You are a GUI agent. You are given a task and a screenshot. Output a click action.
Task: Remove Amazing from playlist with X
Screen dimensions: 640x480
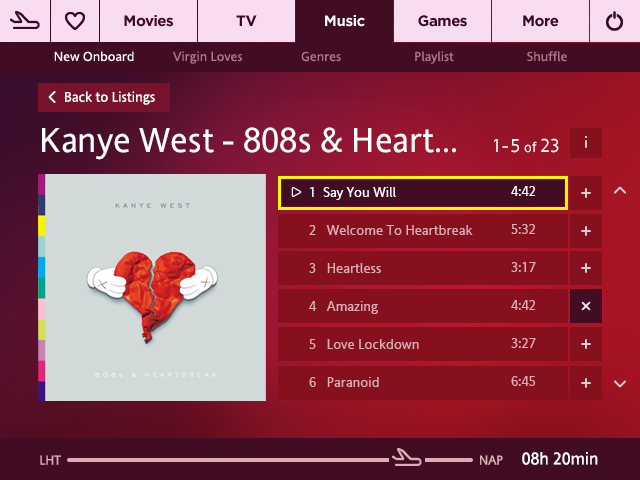[x=586, y=306]
